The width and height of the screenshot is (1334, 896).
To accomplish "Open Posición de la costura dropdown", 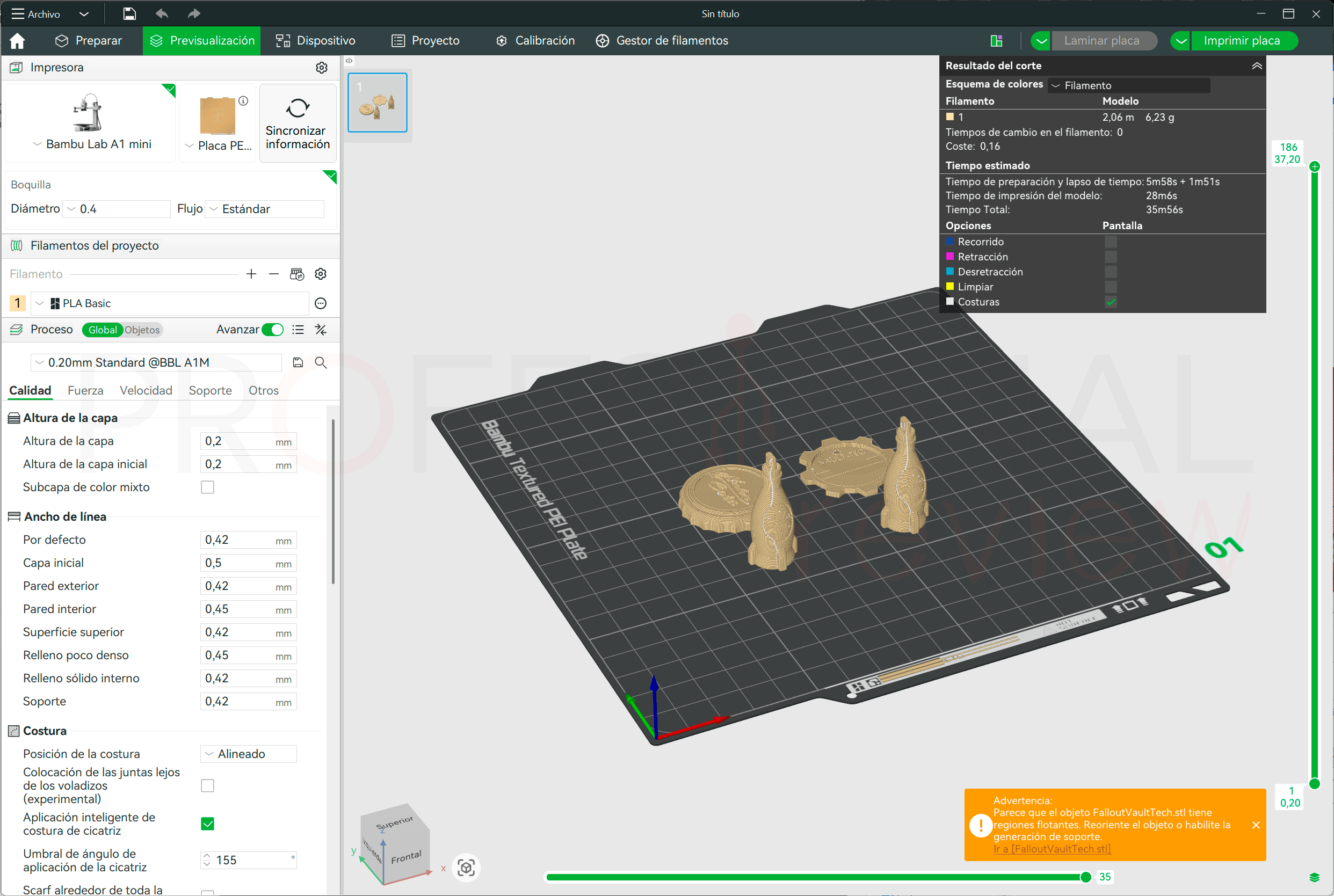I will pyautogui.click(x=249, y=754).
